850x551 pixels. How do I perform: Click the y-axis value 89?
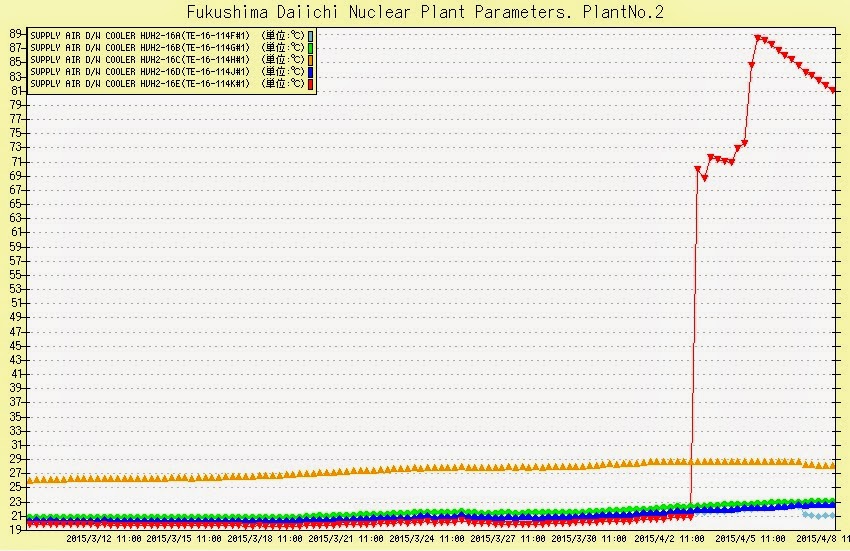(15, 34)
